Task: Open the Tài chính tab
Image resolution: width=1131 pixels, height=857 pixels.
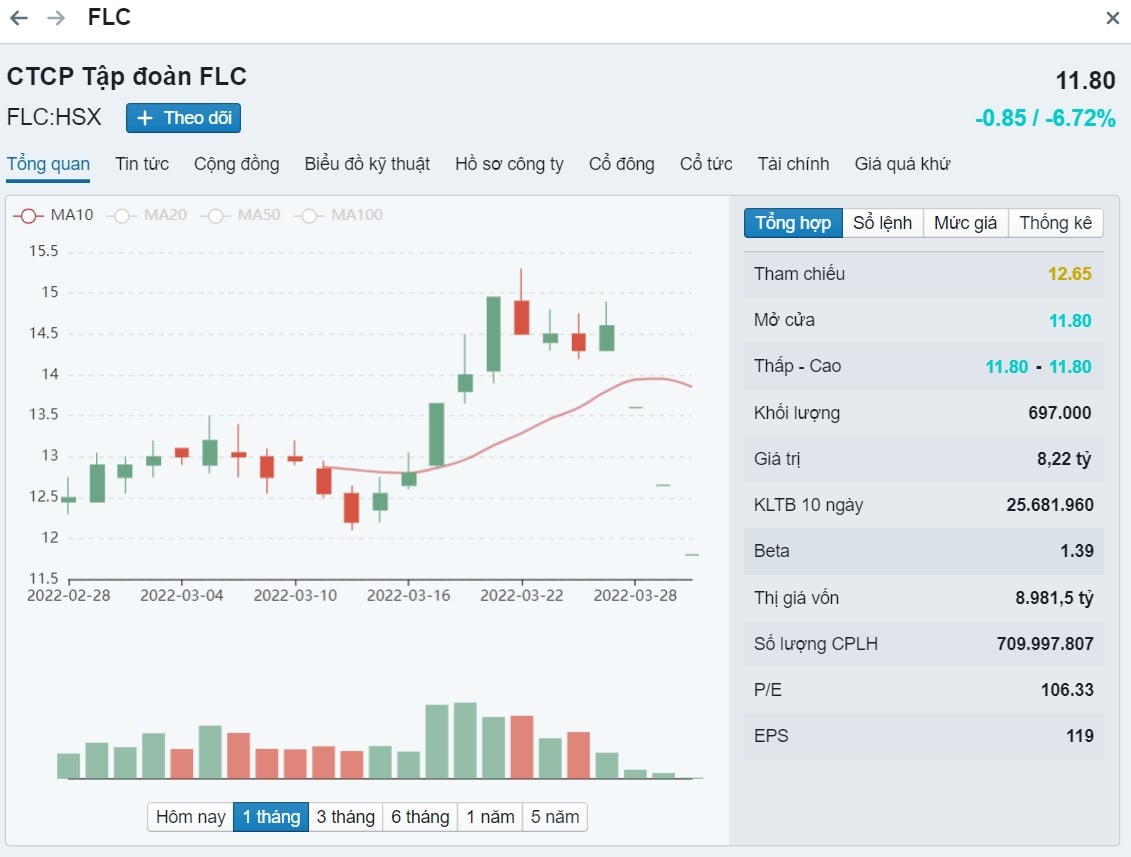Action: point(793,164)
